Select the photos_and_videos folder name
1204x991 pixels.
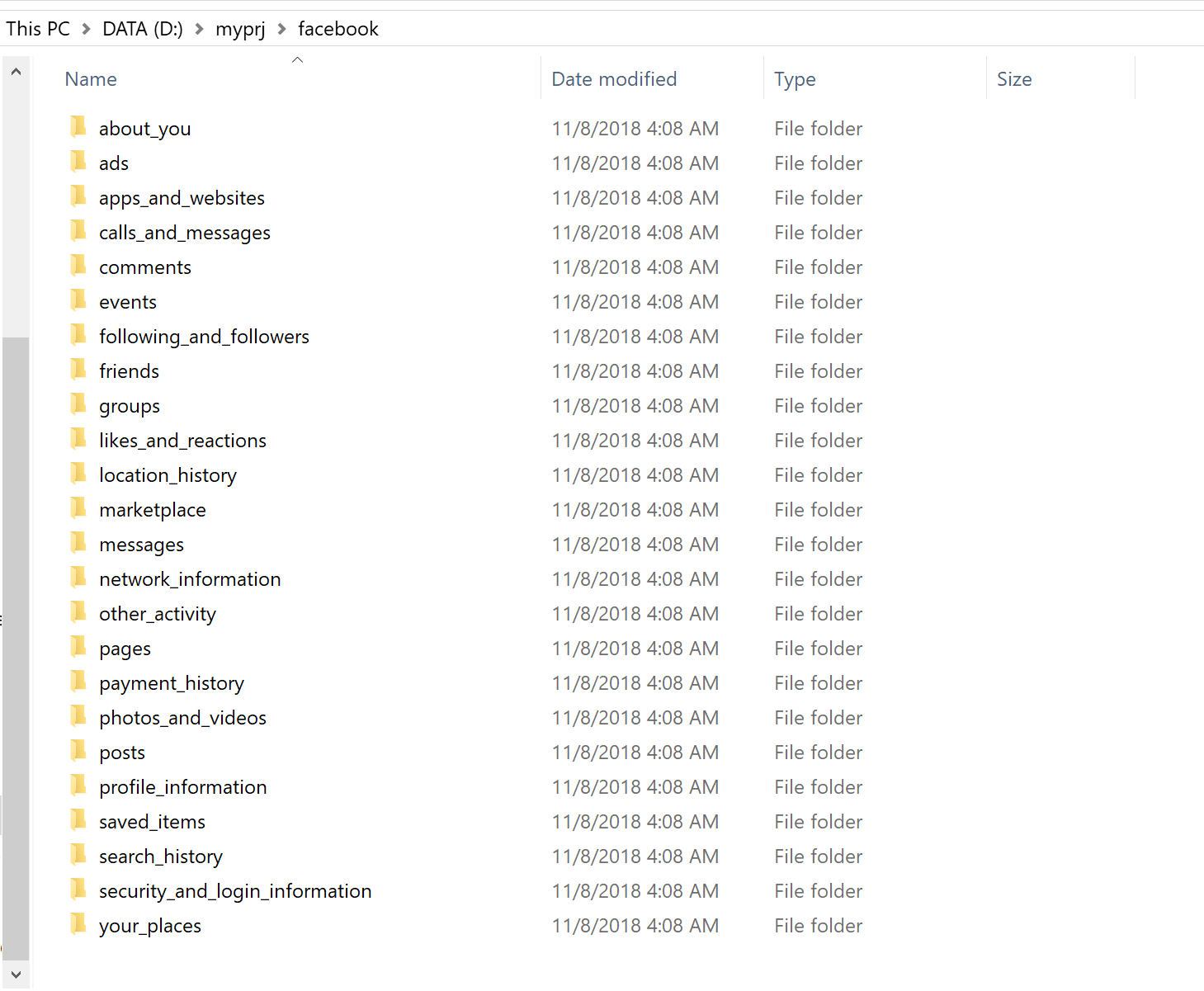coord(183,718)
